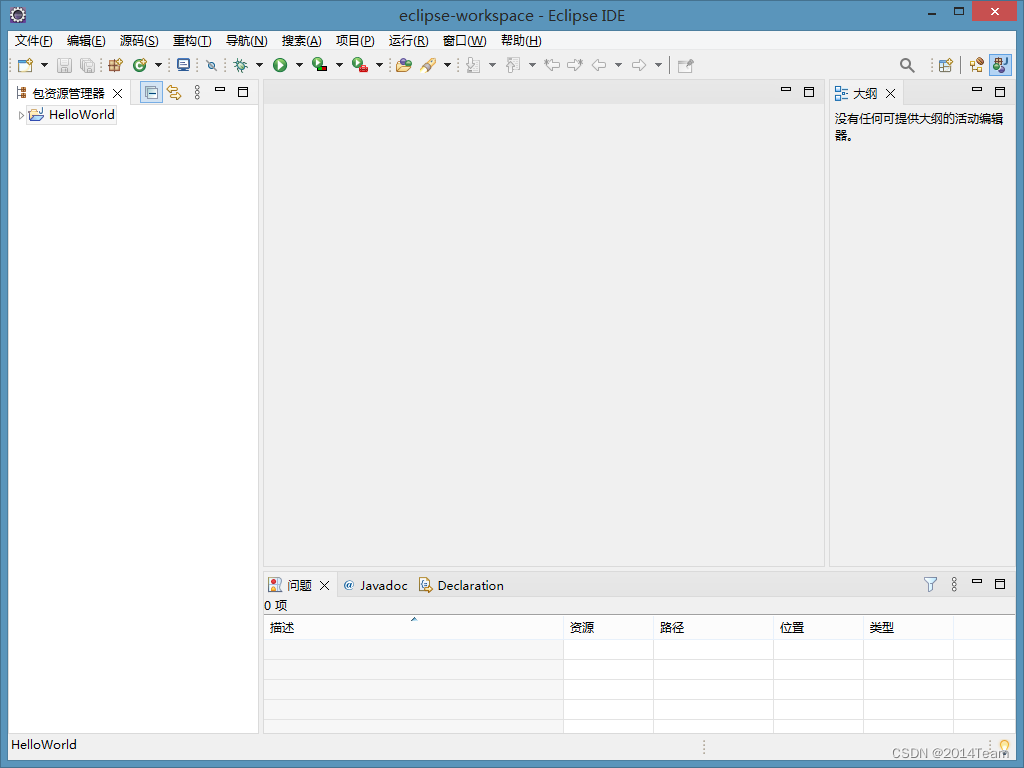Click the Debug bug icon
Viewport: 1024px width, 768px height.
coord(240,65)
